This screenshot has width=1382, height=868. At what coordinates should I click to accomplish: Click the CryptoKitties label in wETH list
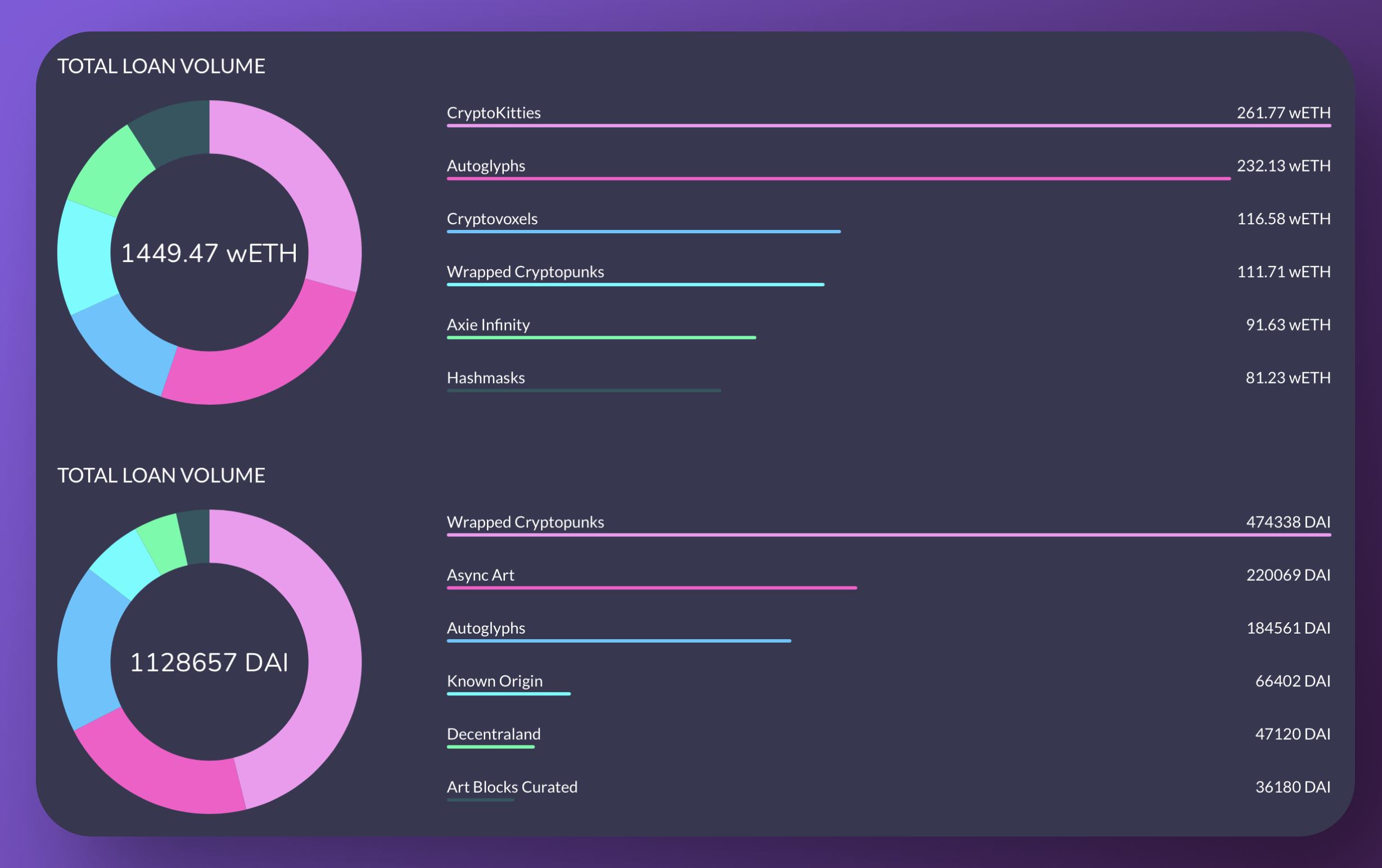pyautogui.click(x=493, y=112)
